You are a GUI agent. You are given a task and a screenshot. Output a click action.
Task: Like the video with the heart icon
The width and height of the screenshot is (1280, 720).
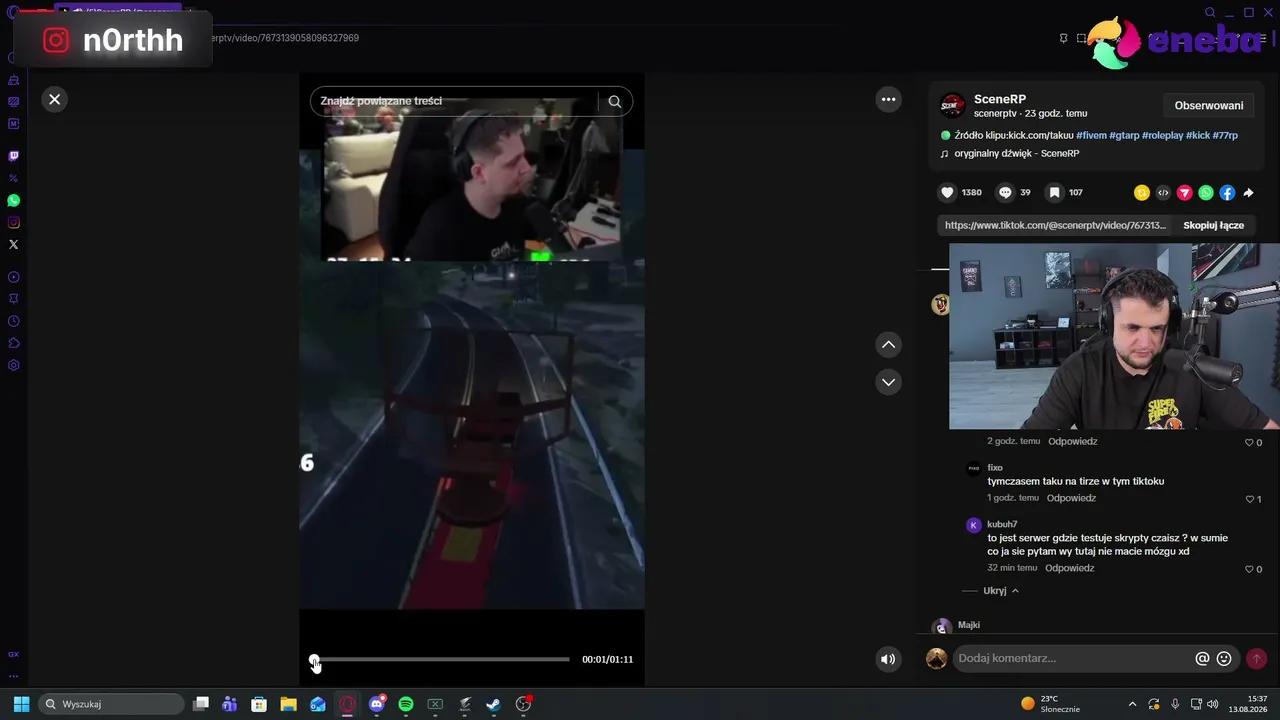[x=948, y=192]
